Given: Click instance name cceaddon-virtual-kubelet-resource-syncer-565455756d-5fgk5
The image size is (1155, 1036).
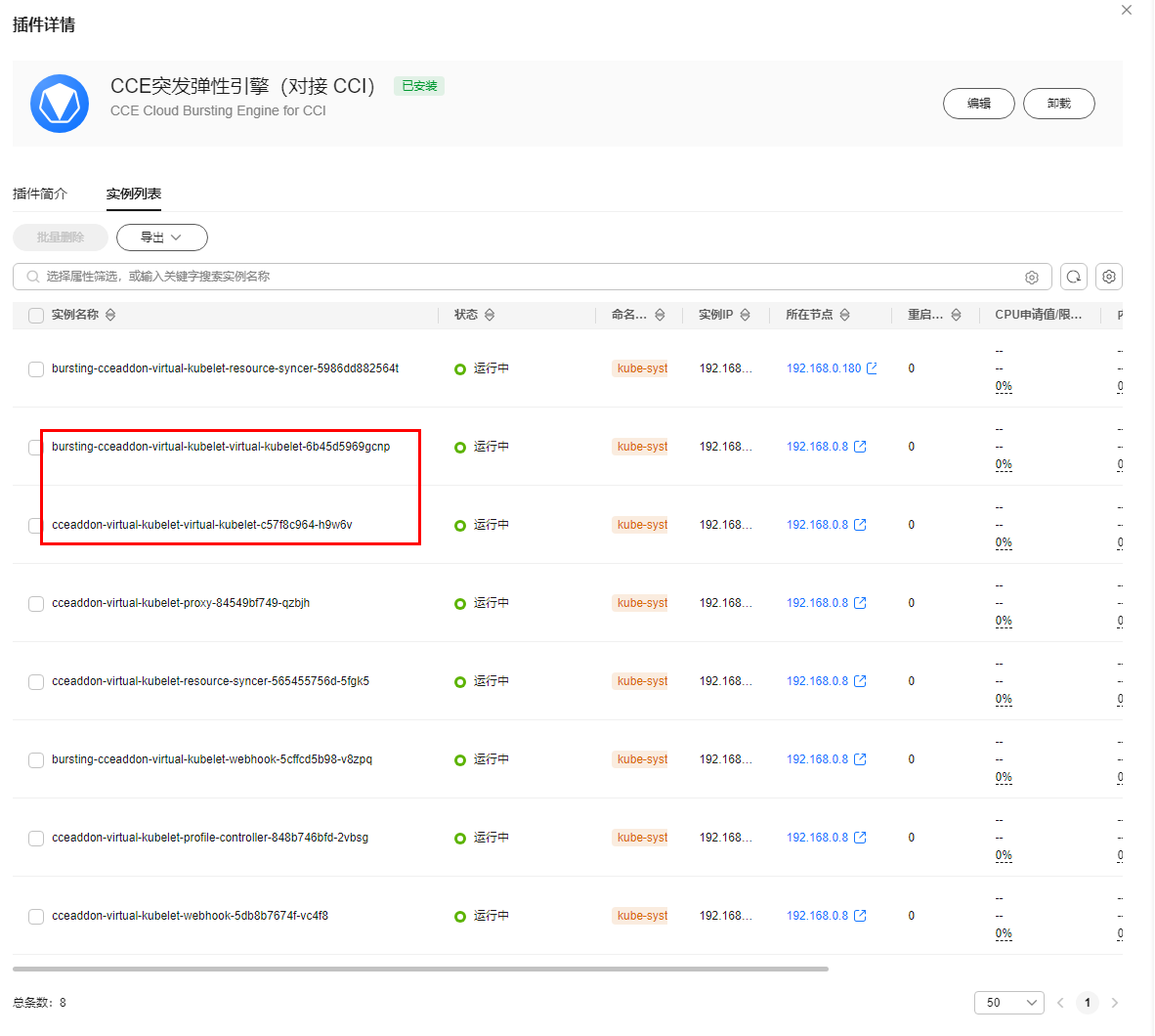Looking at the screenshot, I should [211, 681].
